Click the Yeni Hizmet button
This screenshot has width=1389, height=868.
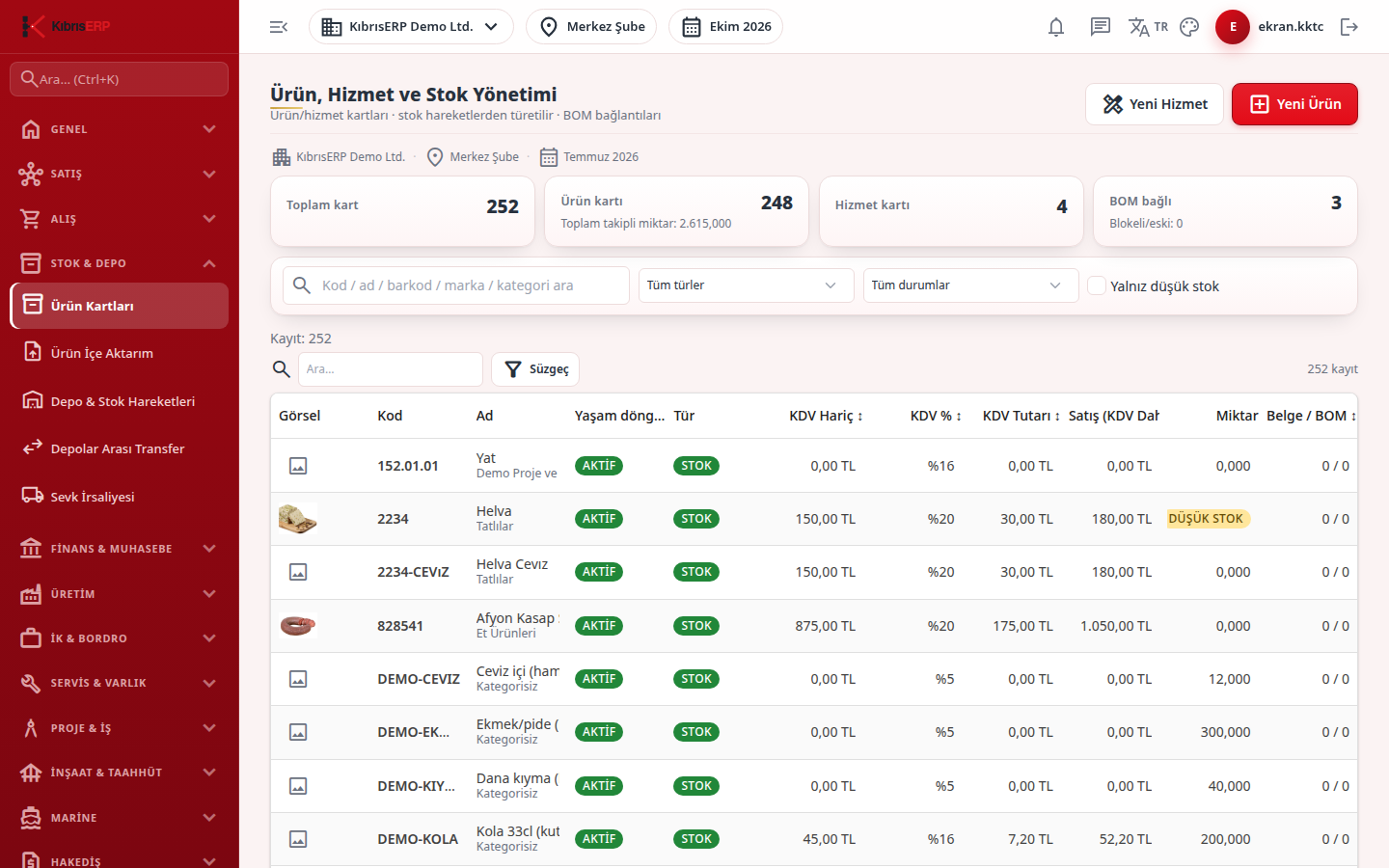click(x=1155, y=104)
